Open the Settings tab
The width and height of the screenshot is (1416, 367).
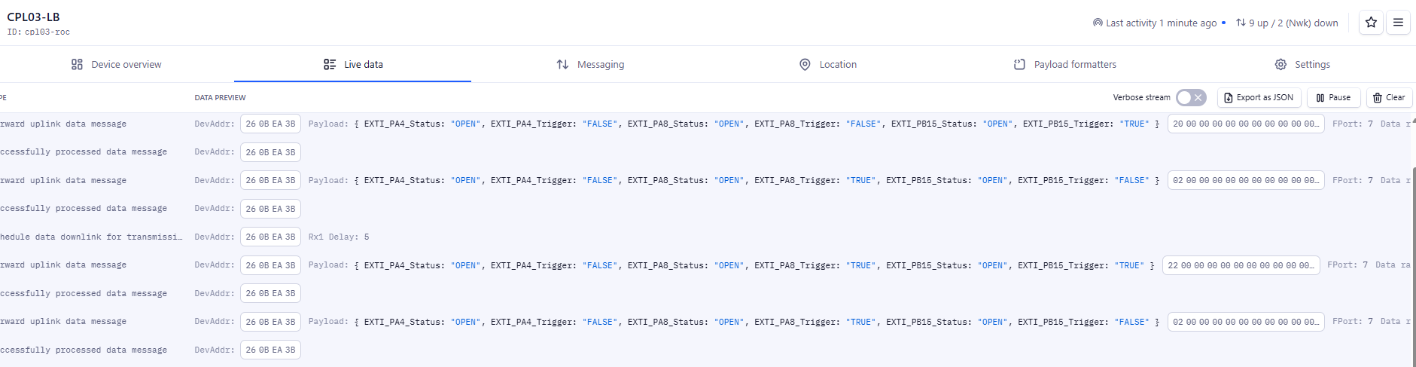(x=1302, y=65)
